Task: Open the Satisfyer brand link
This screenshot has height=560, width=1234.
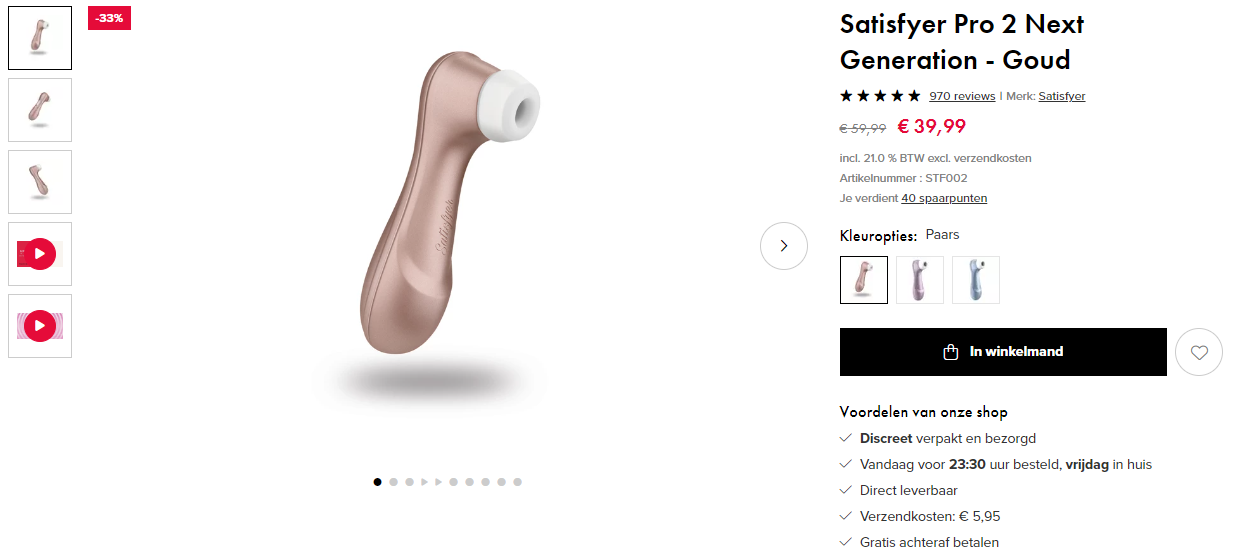Action: [1062, 96]
